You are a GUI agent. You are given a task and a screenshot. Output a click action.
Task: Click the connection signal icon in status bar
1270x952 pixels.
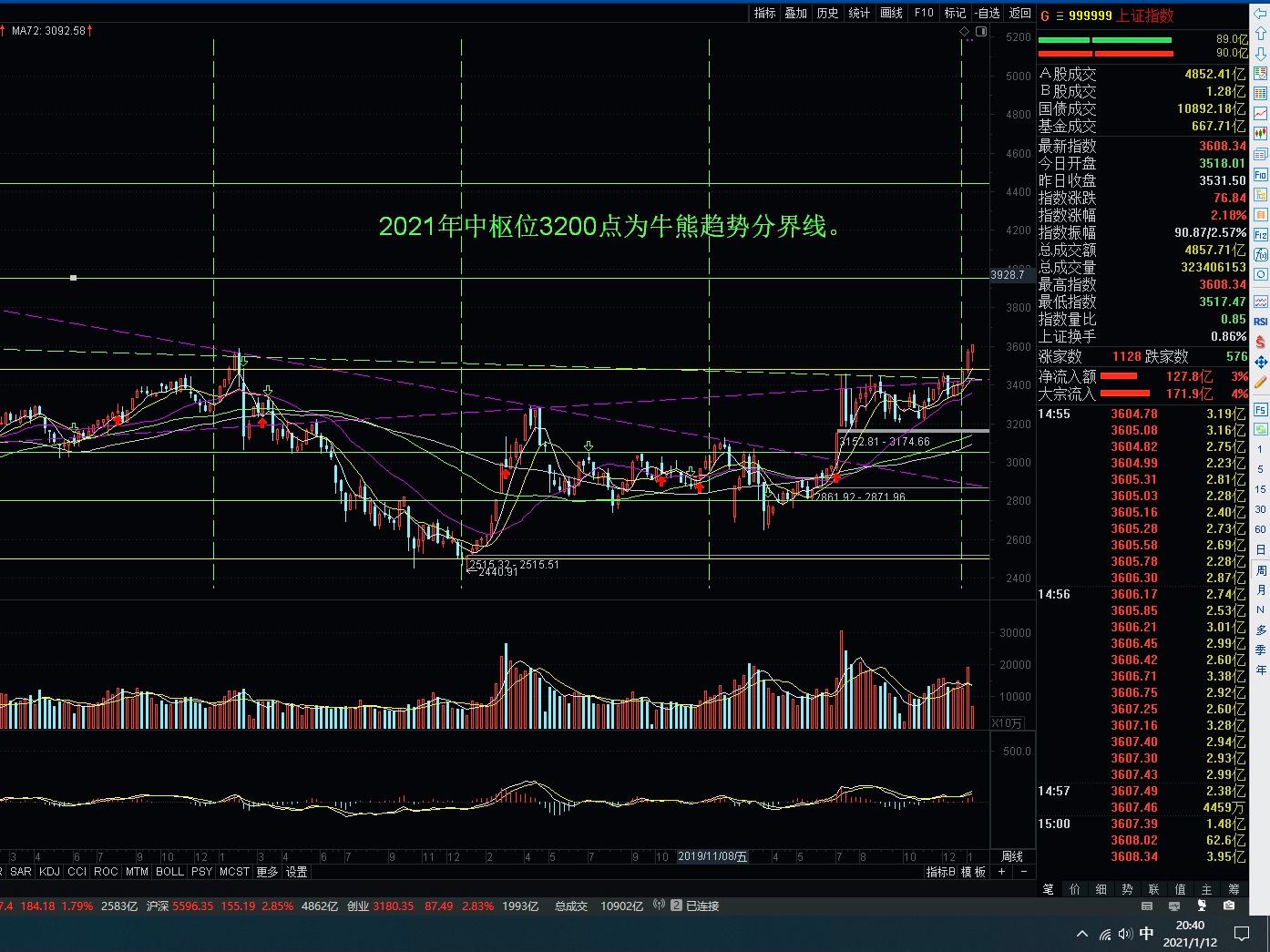click(x=660, y=906)
